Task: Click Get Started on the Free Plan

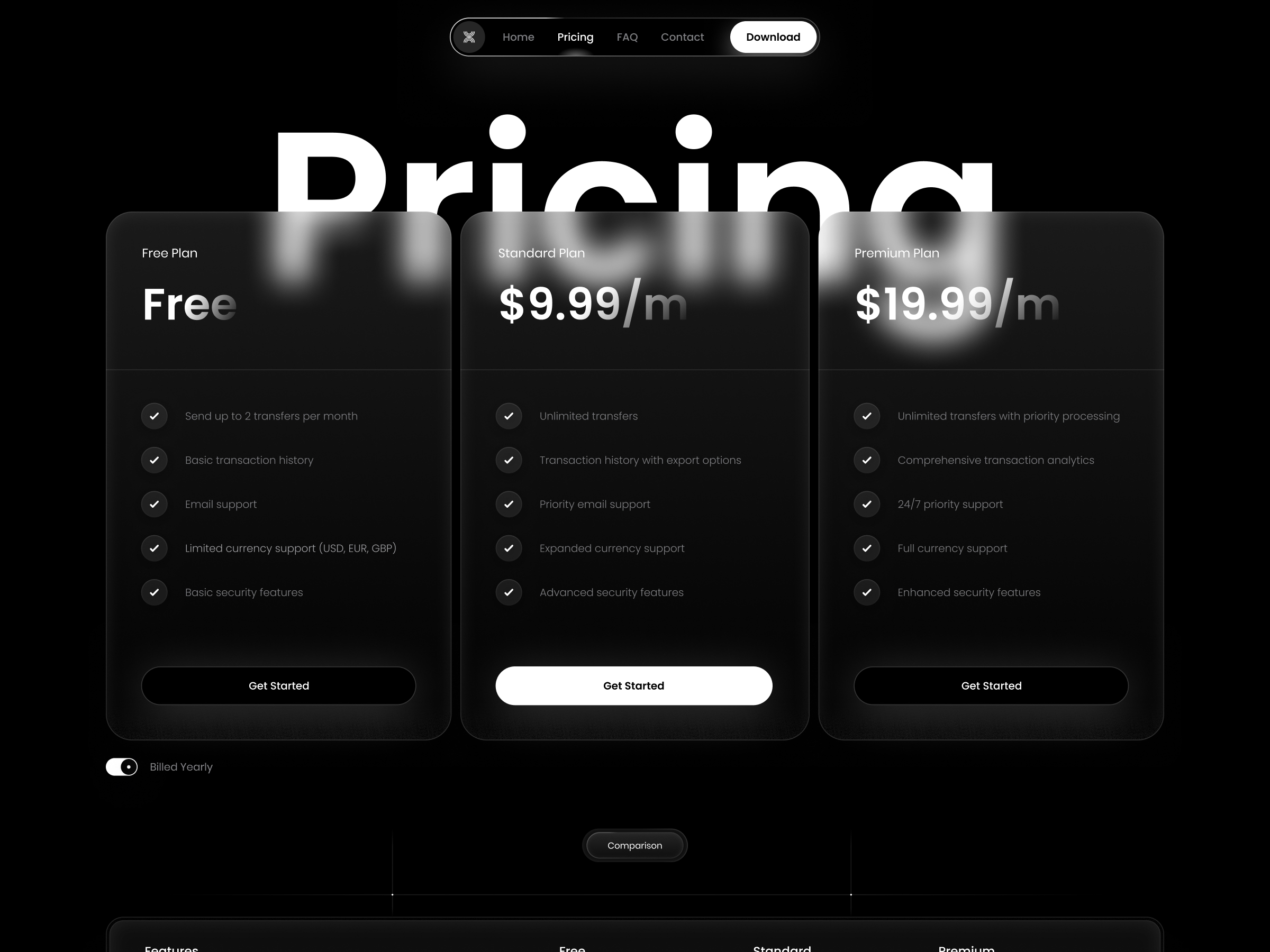Action: pyautogui.click(x=280, y=685)
